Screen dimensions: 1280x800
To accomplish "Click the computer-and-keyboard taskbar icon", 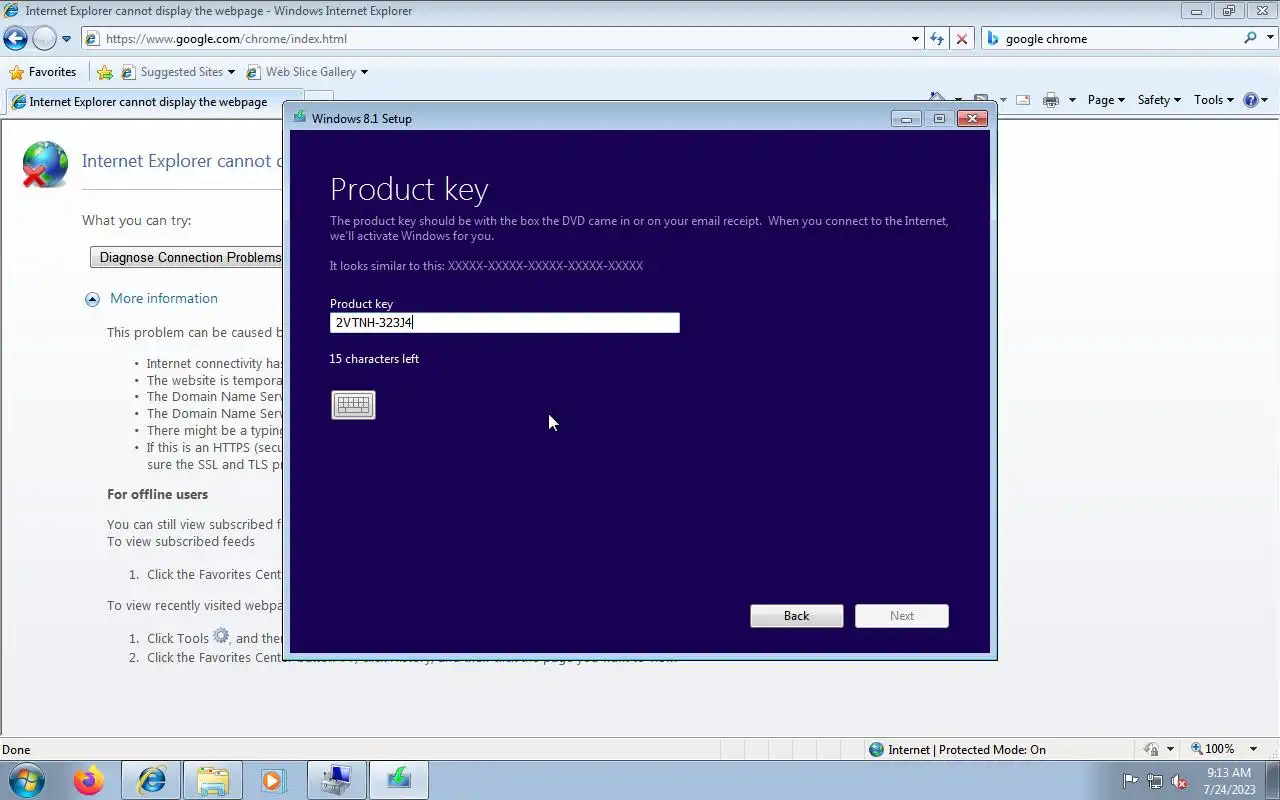I will pyautogui.click(x=336, y=780).
